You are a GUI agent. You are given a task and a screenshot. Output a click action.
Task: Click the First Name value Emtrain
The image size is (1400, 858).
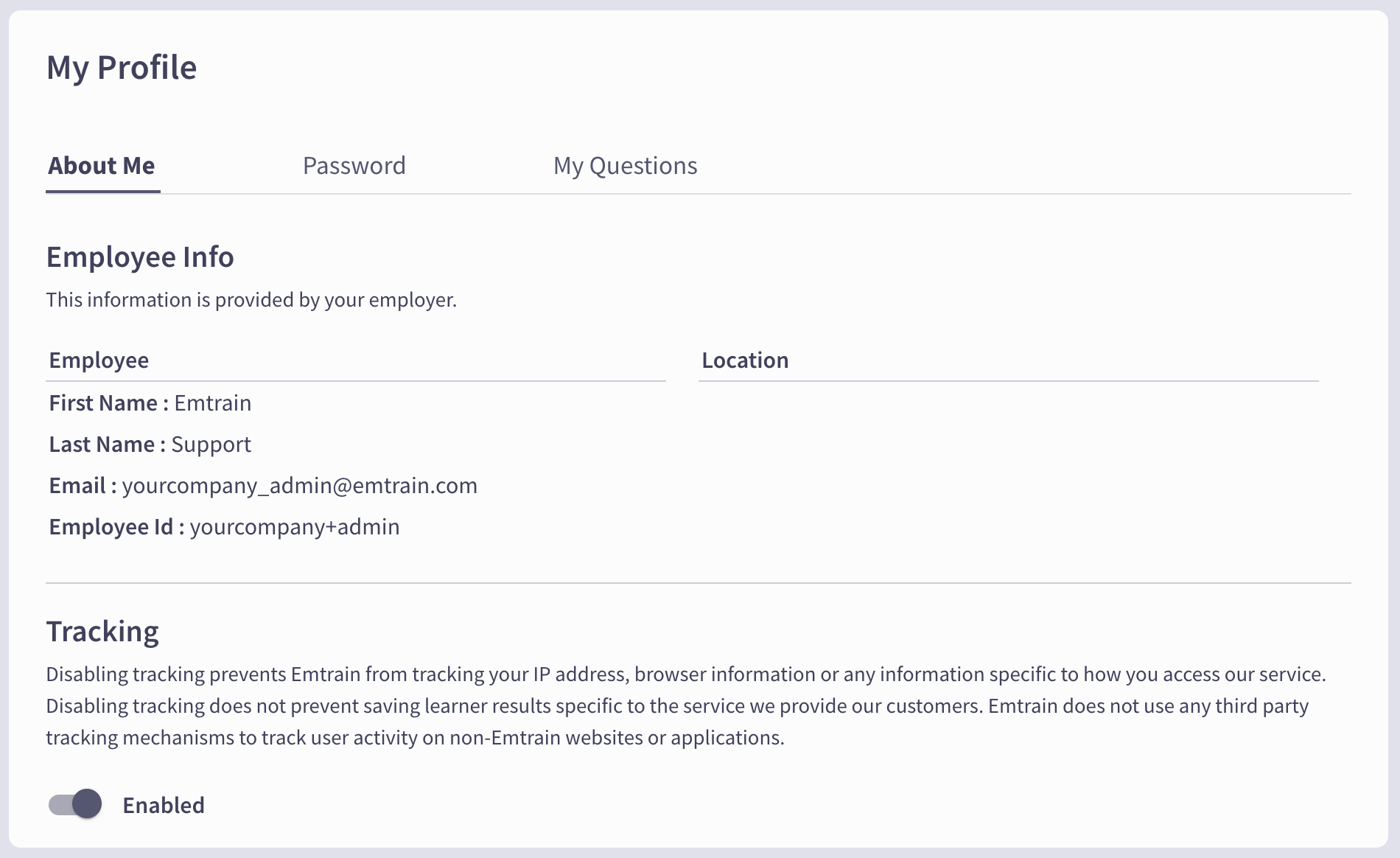[213, 403]
